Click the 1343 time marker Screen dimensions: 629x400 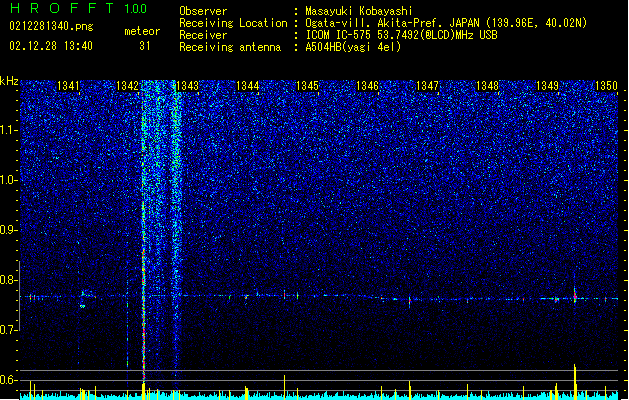tap(188, 85)
